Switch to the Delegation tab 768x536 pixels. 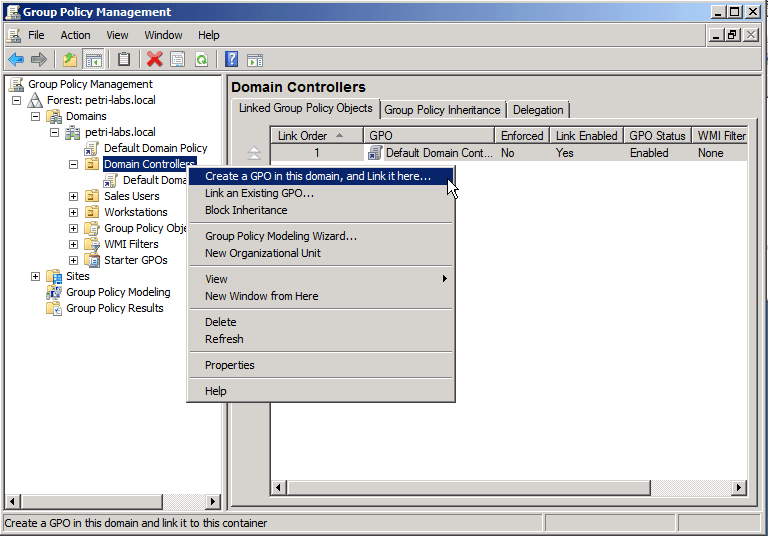coord(538,110)
